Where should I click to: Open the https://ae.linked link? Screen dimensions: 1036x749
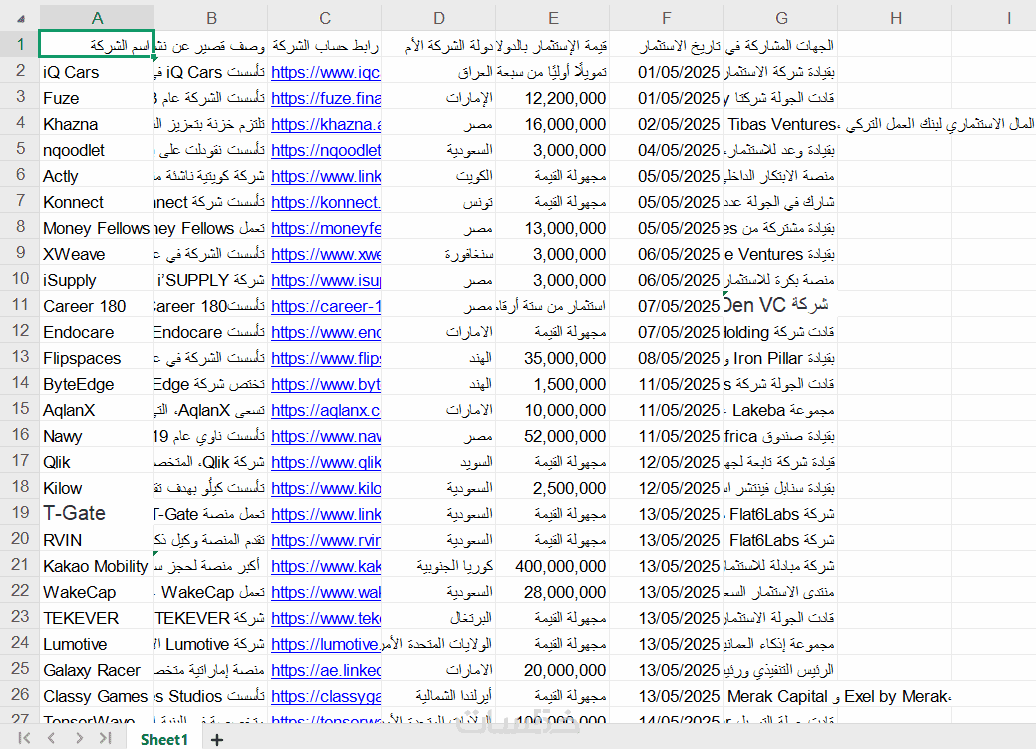coord(326,670)
